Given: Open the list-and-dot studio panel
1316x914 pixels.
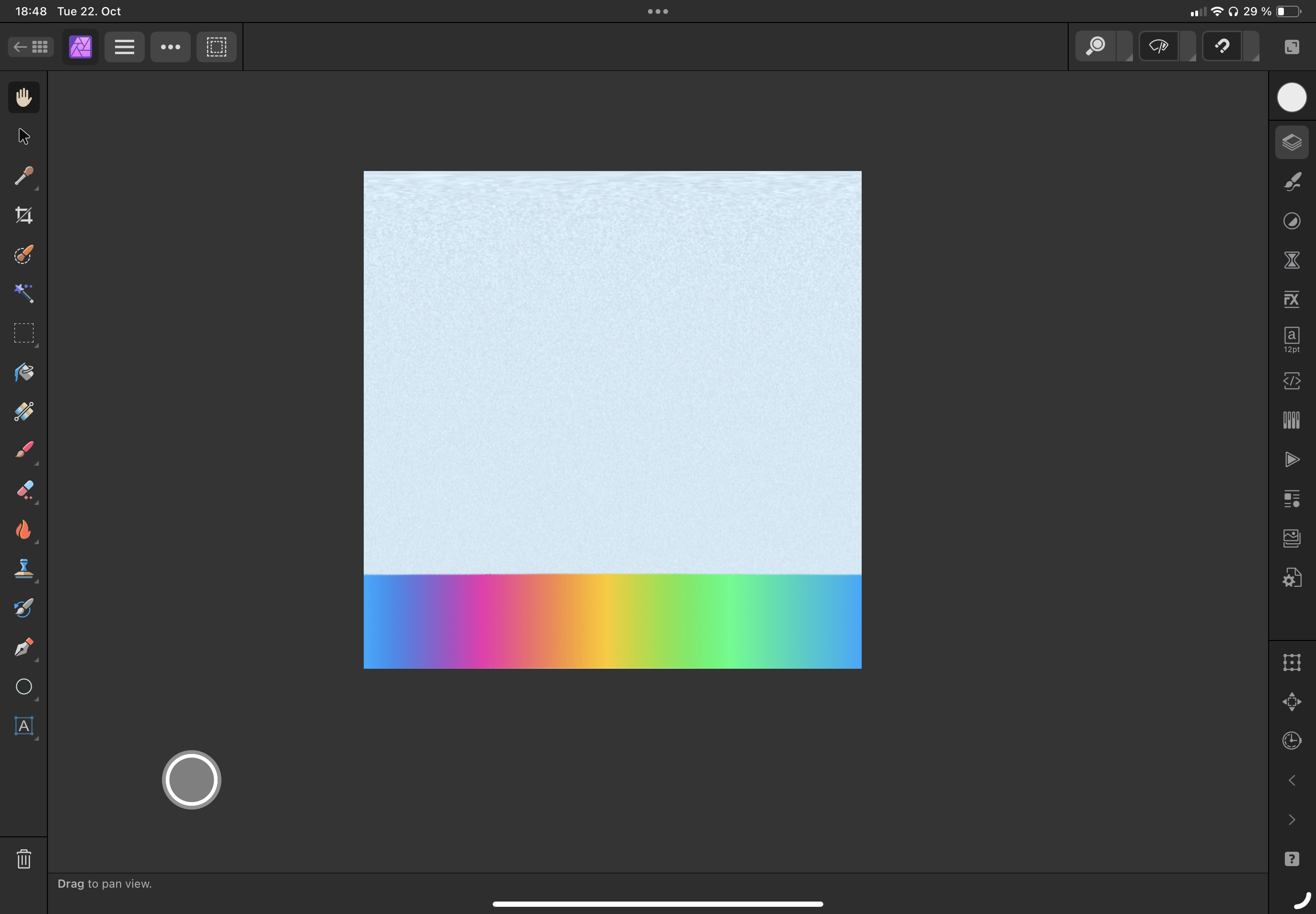Looking at the screenshot, I should tap(1292, 499).
